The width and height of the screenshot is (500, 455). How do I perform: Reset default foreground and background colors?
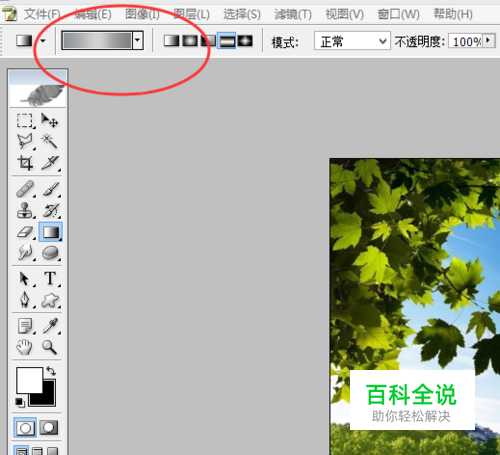tap(20, 402)
